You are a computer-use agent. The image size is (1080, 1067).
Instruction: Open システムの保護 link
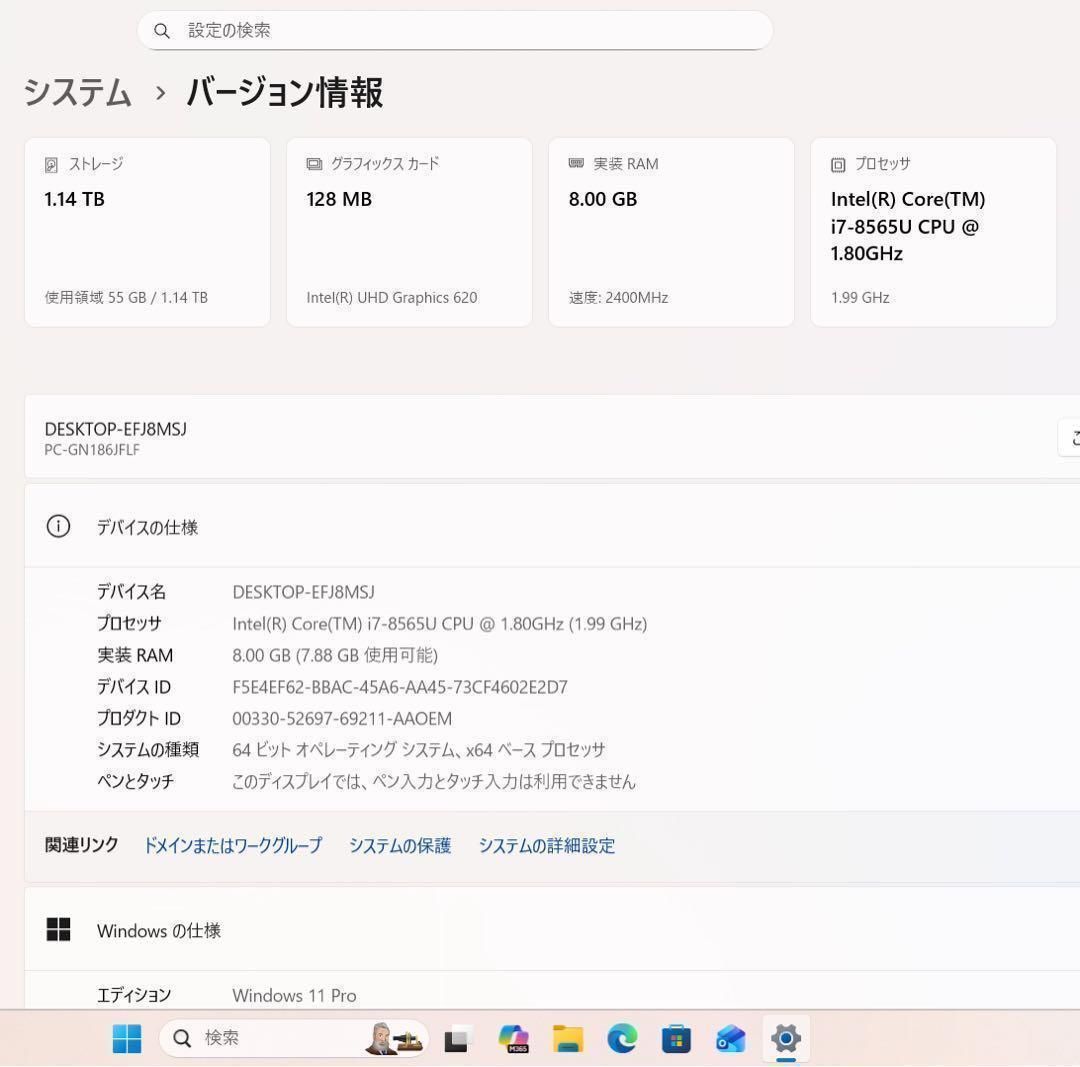click(400, 845)
